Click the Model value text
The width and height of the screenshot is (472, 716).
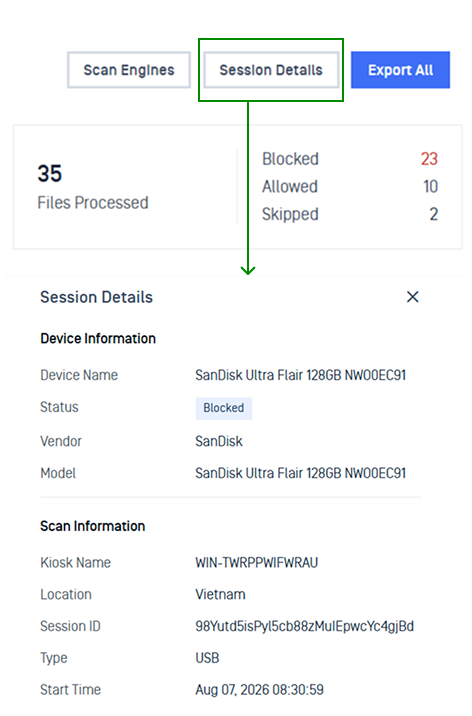coord(300,473)
